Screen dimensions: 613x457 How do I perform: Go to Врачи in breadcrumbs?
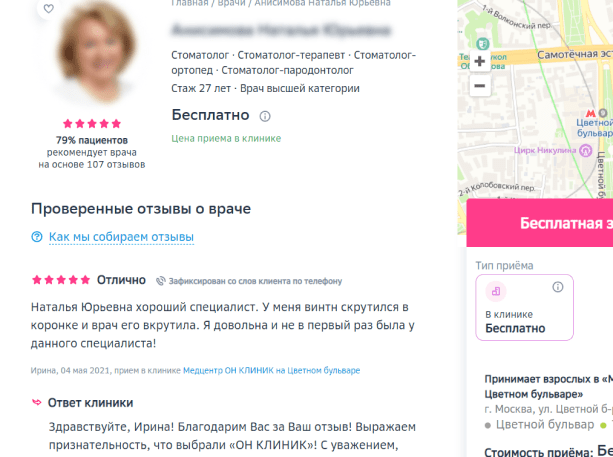229,3
